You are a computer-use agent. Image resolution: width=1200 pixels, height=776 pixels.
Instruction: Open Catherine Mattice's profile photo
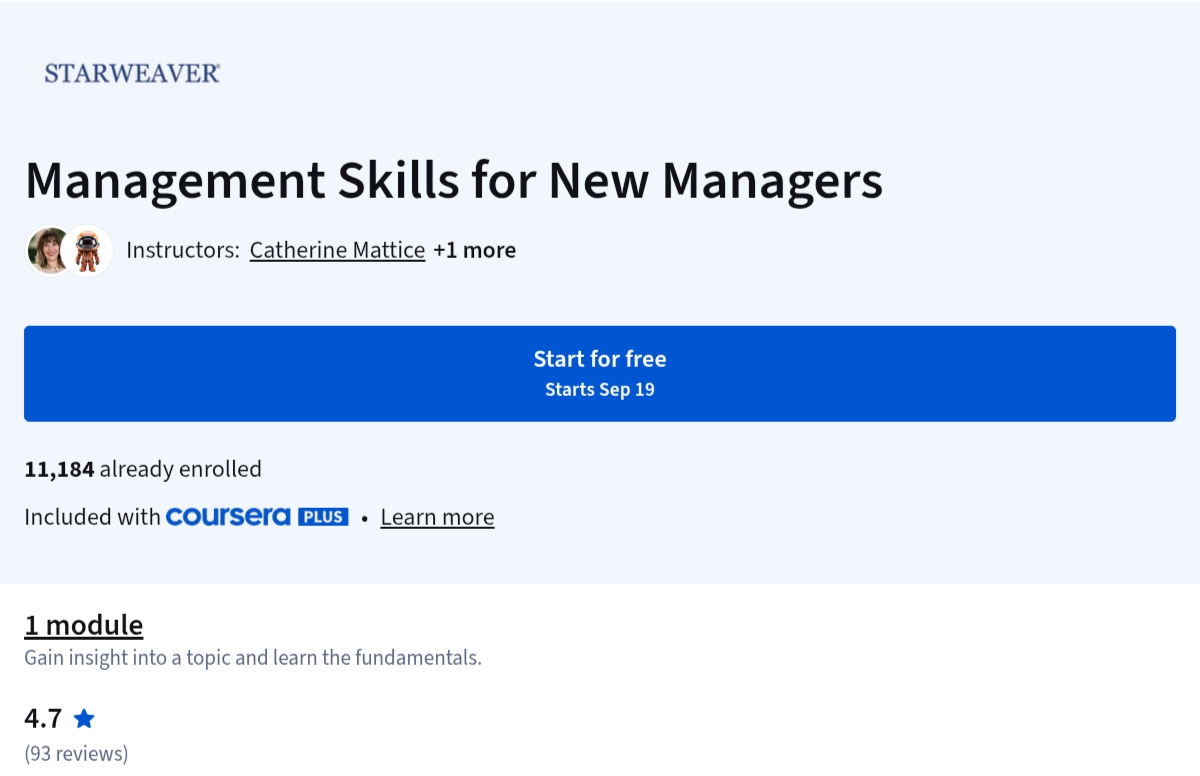[x=49, y=250]
